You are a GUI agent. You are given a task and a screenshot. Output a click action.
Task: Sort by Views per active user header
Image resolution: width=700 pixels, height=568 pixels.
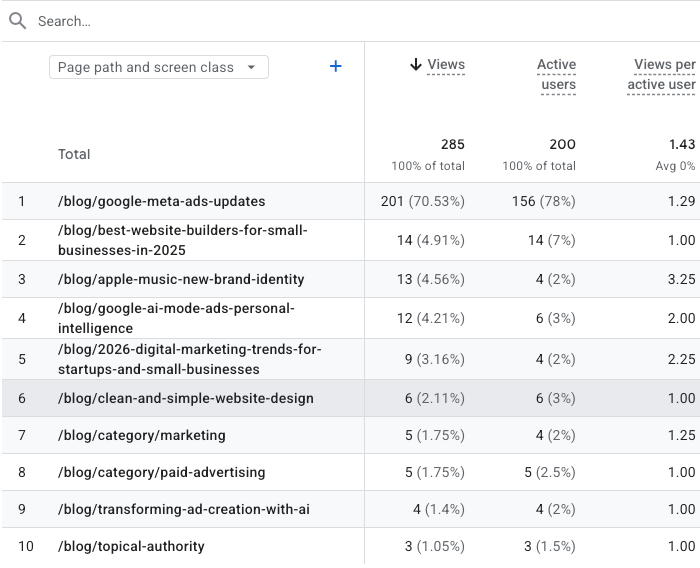pyautogui.click(x=661, y=74)
